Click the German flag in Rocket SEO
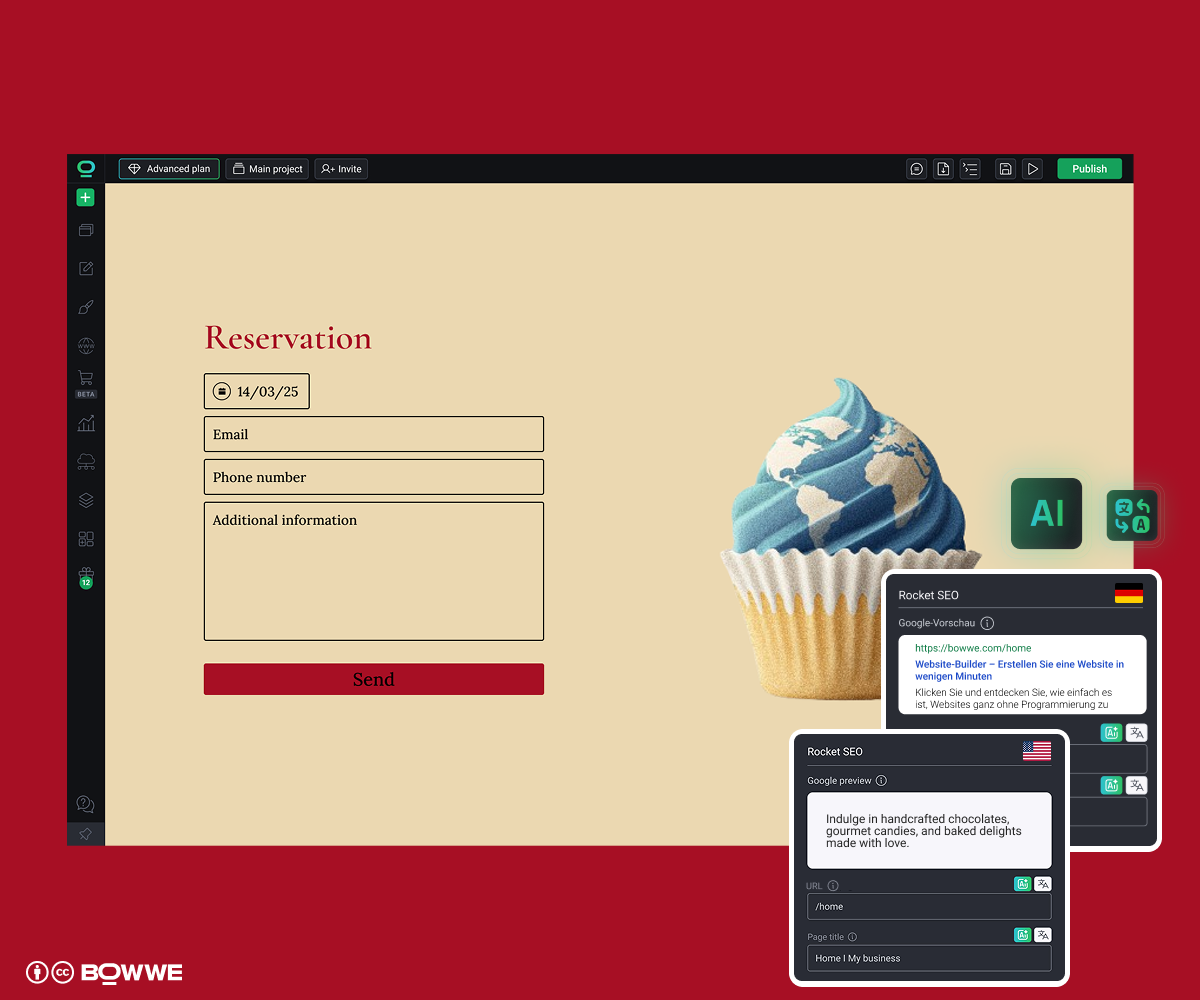1200x1000 pixels. click(x=1129, y=593)
